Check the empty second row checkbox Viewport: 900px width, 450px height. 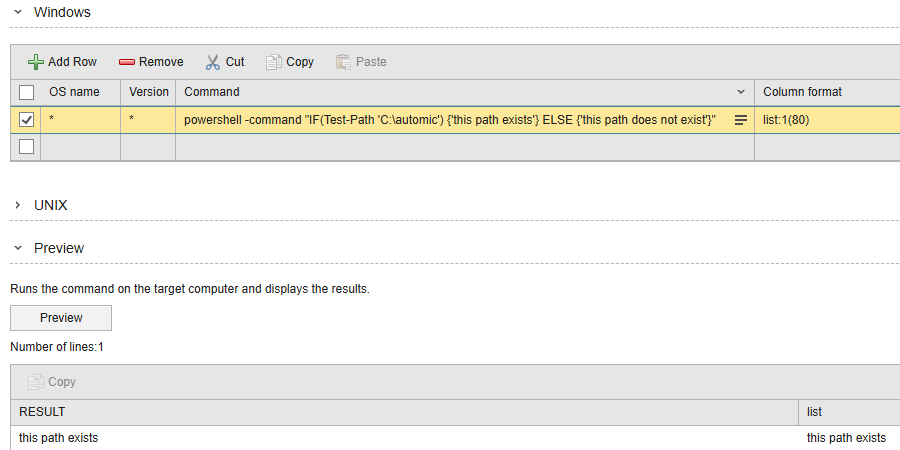point(27,147)
